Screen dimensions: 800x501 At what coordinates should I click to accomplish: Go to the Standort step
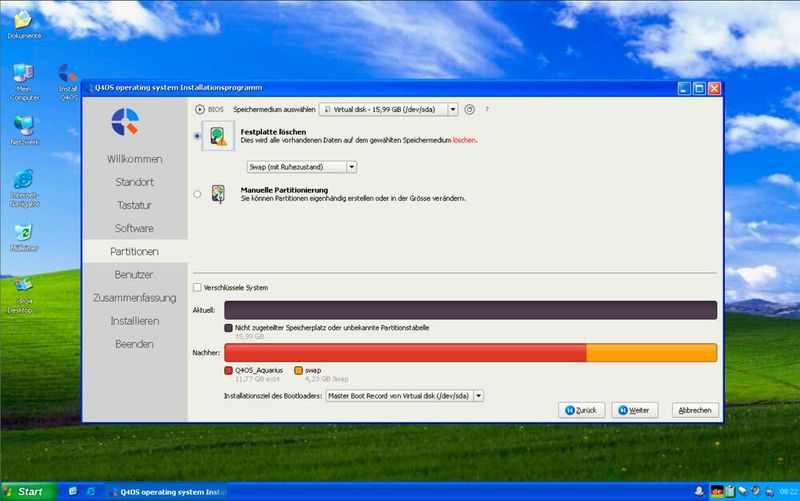coord(135,182)
